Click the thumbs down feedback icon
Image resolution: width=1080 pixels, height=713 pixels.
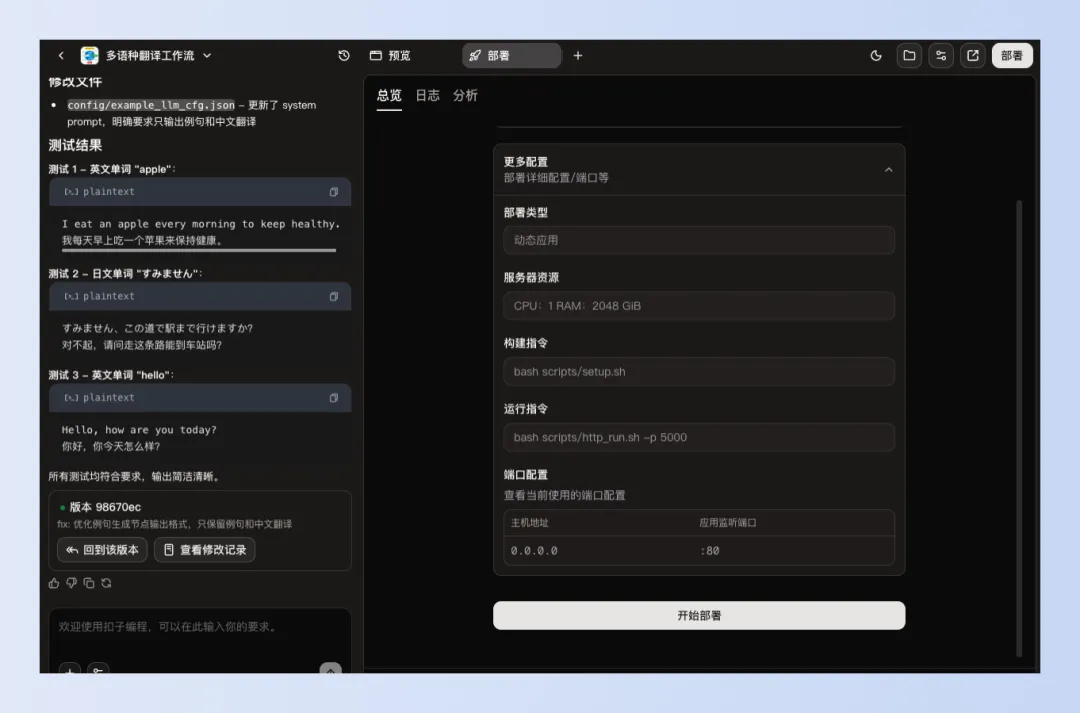(72, 583)
